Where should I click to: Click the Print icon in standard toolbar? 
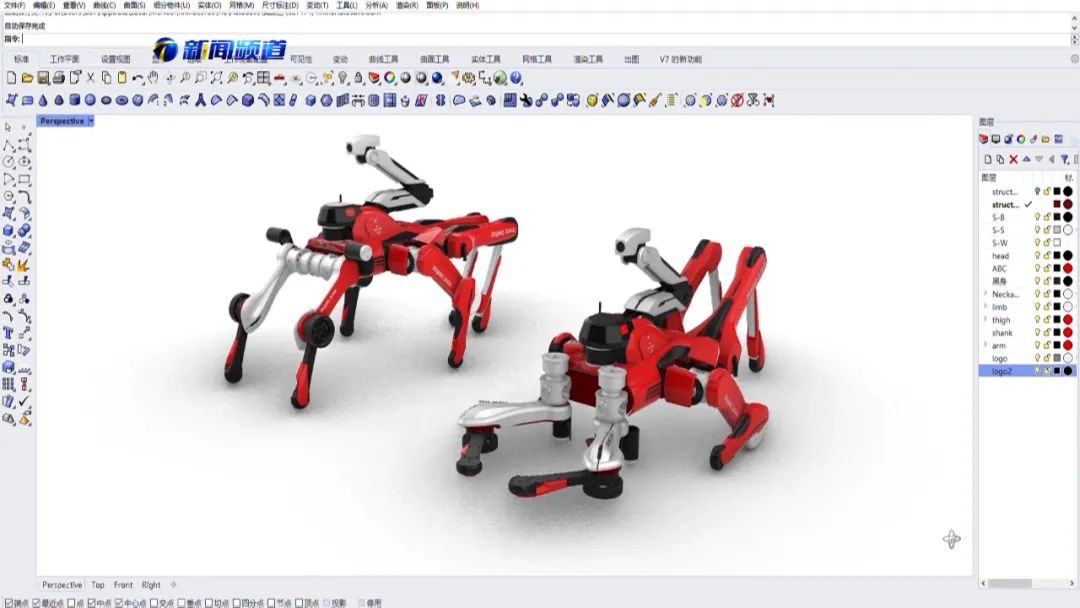[x=59, y=78]
